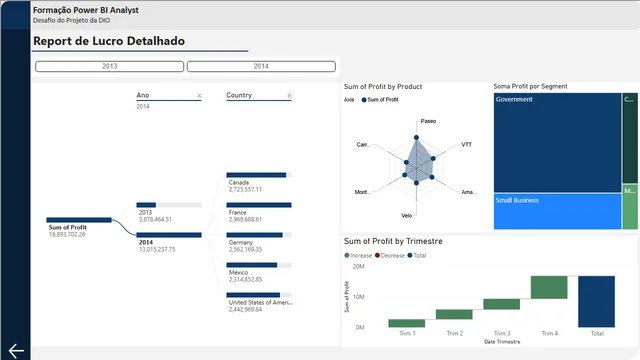Remove the Country level with its X
This screenshot has width=640, height=360.
pos(289,96)
